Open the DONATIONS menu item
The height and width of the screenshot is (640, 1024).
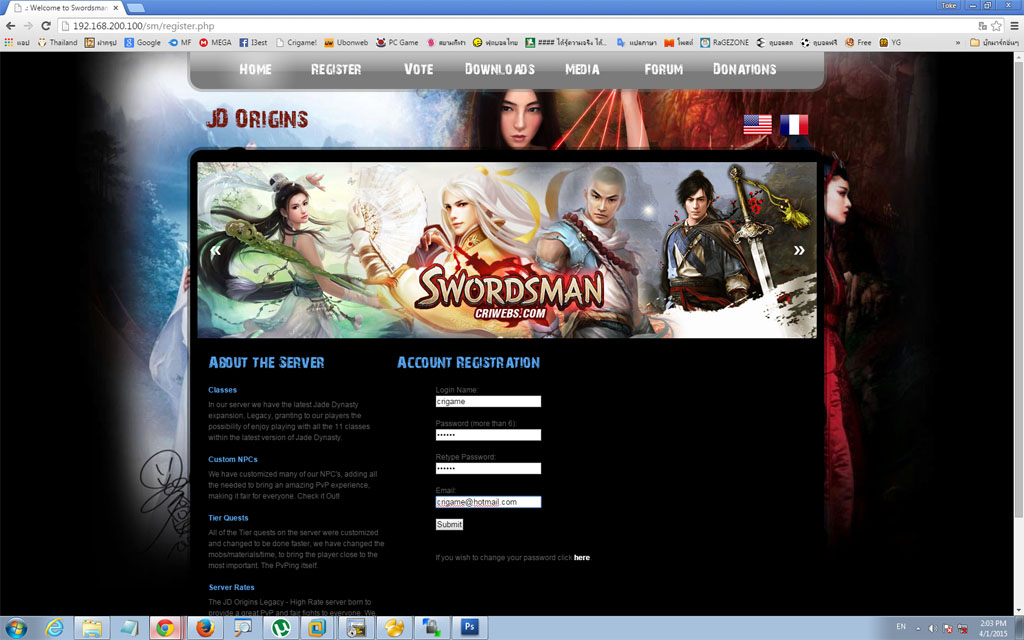pyautogui.click(x=744, y=69)
